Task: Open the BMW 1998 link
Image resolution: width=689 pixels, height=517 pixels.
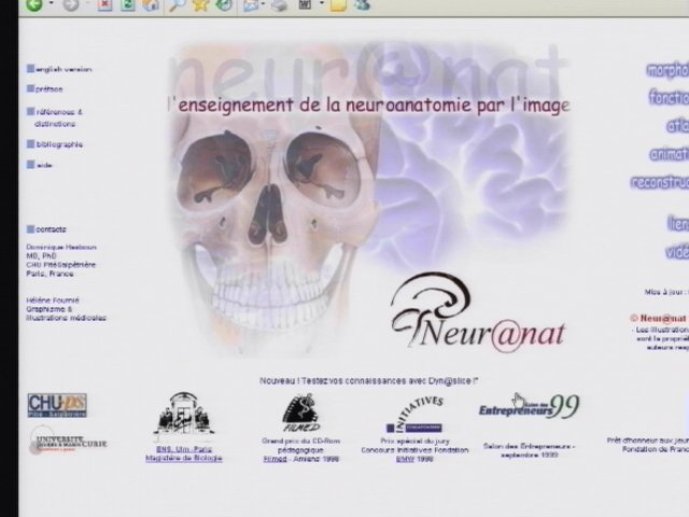Action: (x=414, y=459)
